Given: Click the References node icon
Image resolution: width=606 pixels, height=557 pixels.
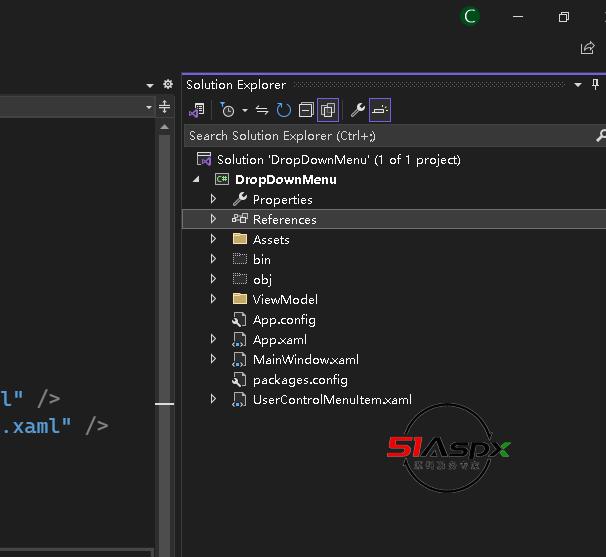Looking at the screenshot, I should click(240, 219).
